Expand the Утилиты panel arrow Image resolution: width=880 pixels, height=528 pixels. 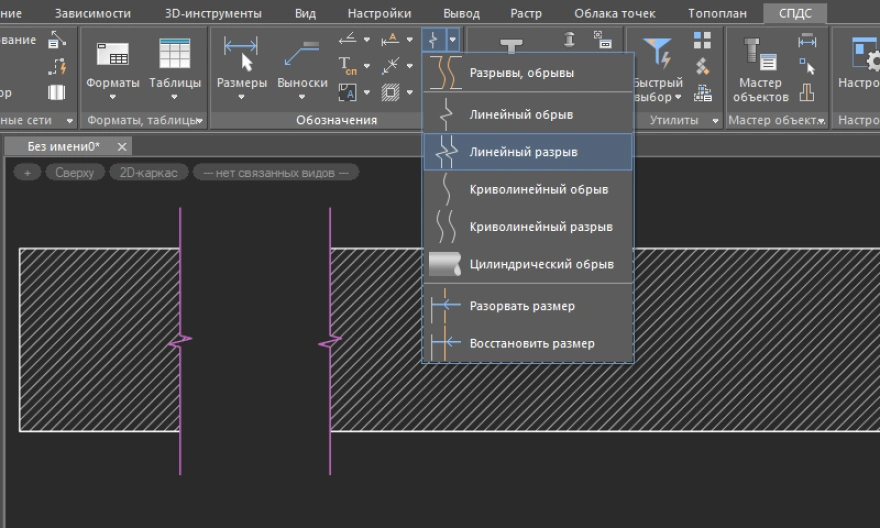[x=715, y=121]
